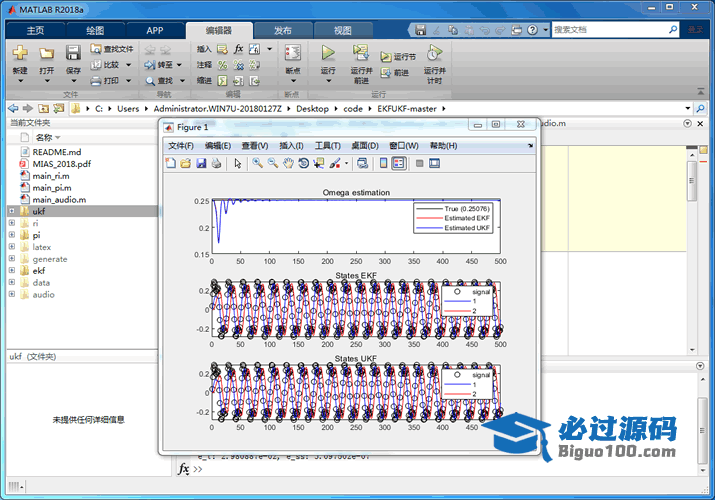Click Run and Advance (运行并前进) icon

361,53
